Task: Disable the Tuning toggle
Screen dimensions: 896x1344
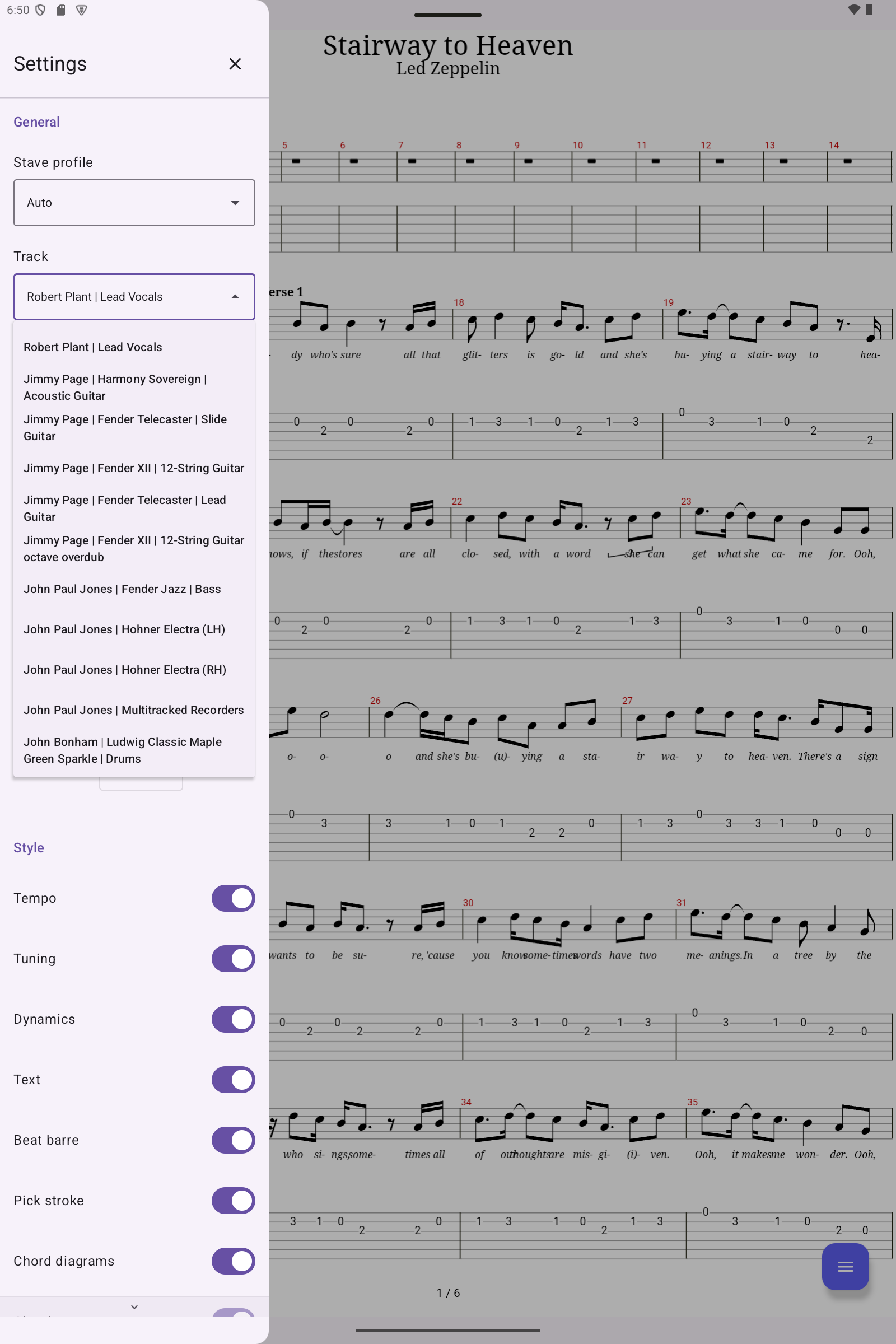Action: (x=232, y=958)
